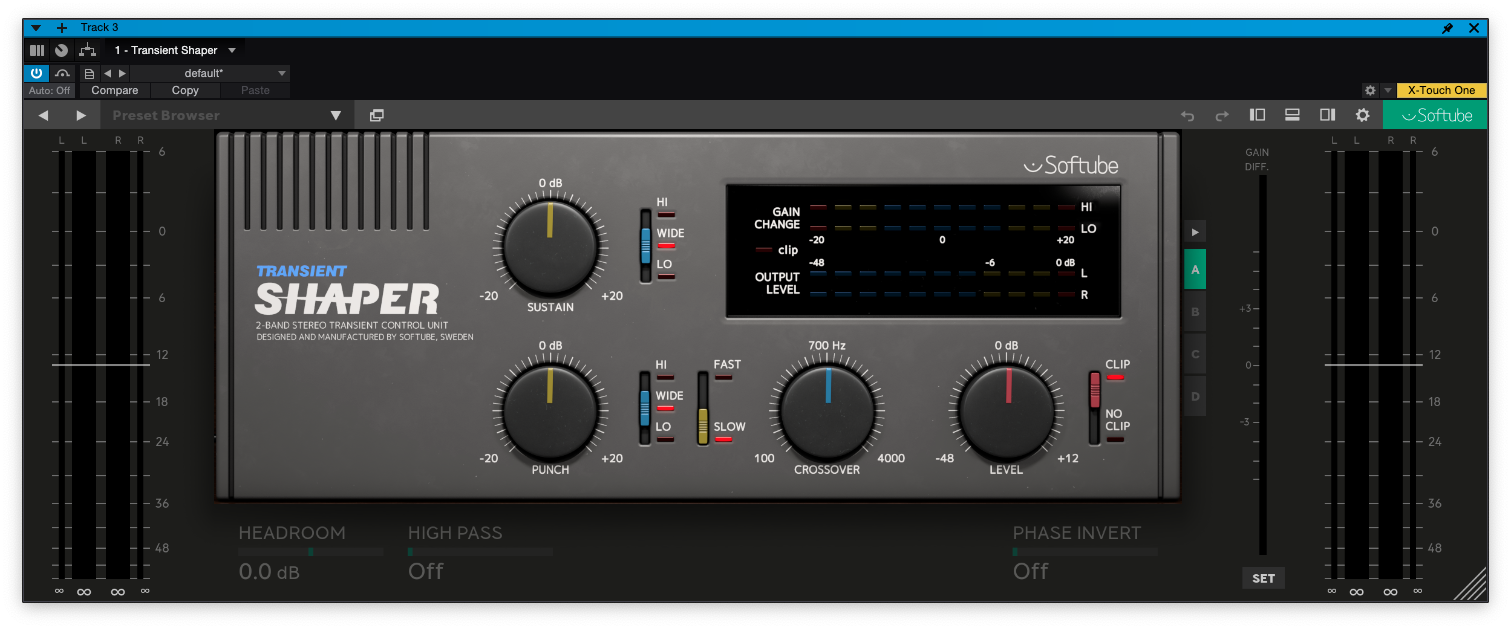Click the SET gain difference button

[1263, 578]
